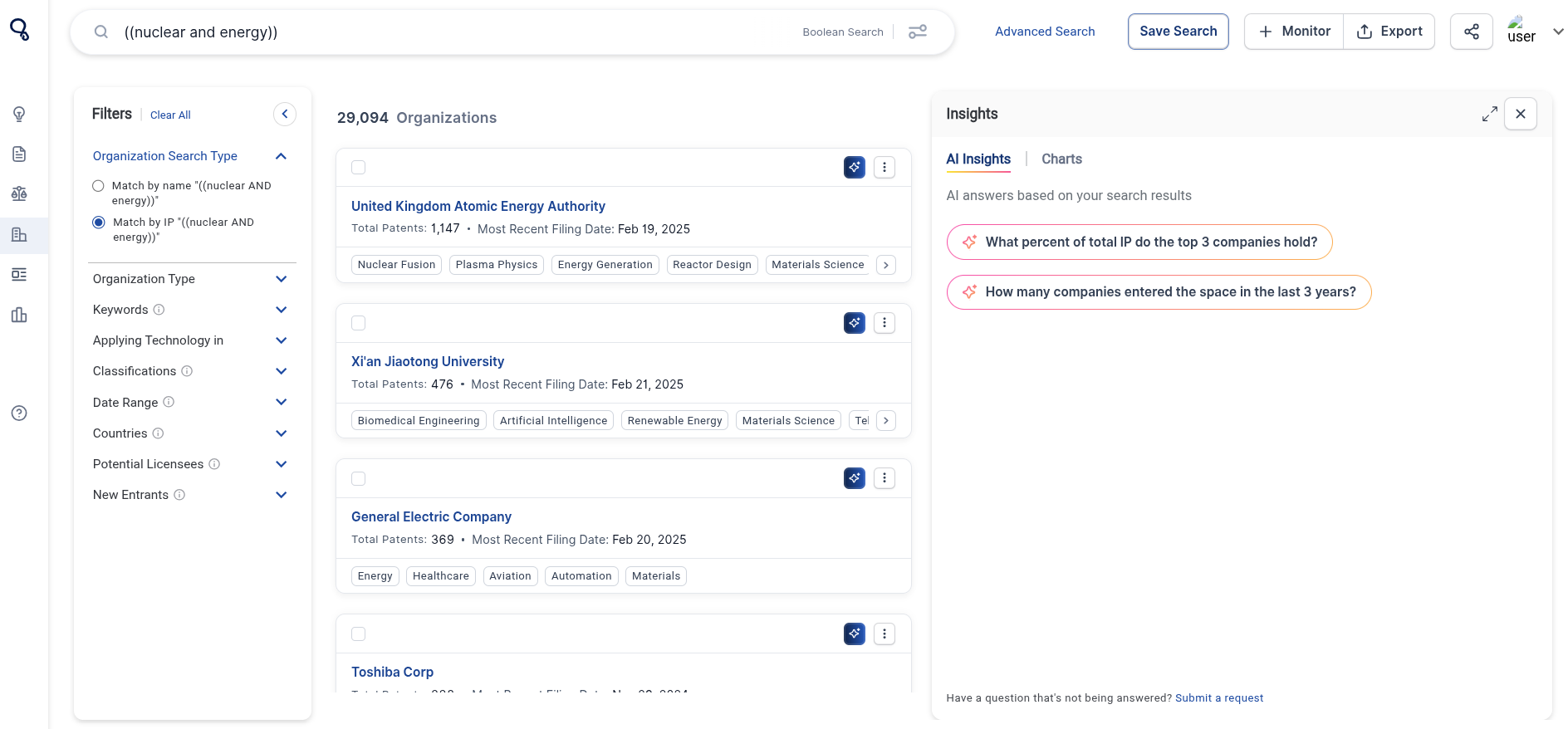Click the Artificial Intelligence tag
This screenshot has height=729, width=1568.
[x=553, y=421]
